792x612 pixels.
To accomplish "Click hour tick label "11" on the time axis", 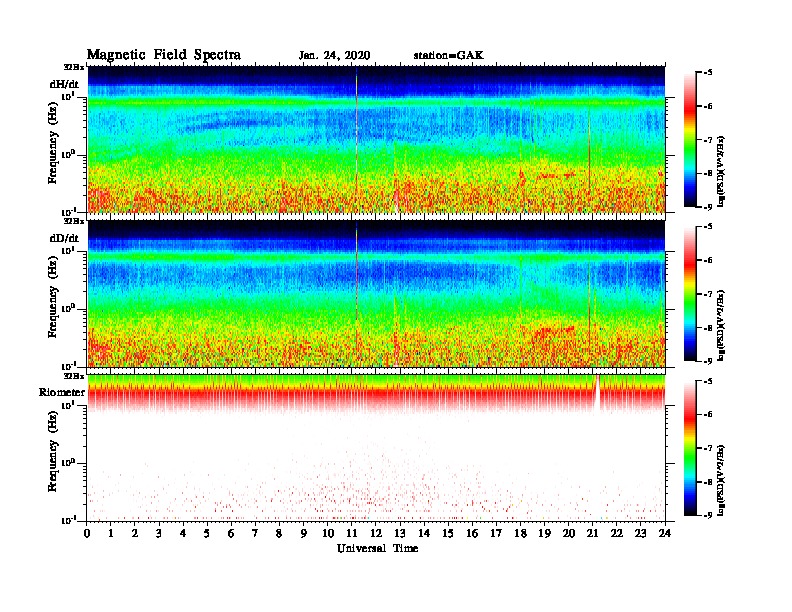I will pyautogui.click(x=352, y=533).
